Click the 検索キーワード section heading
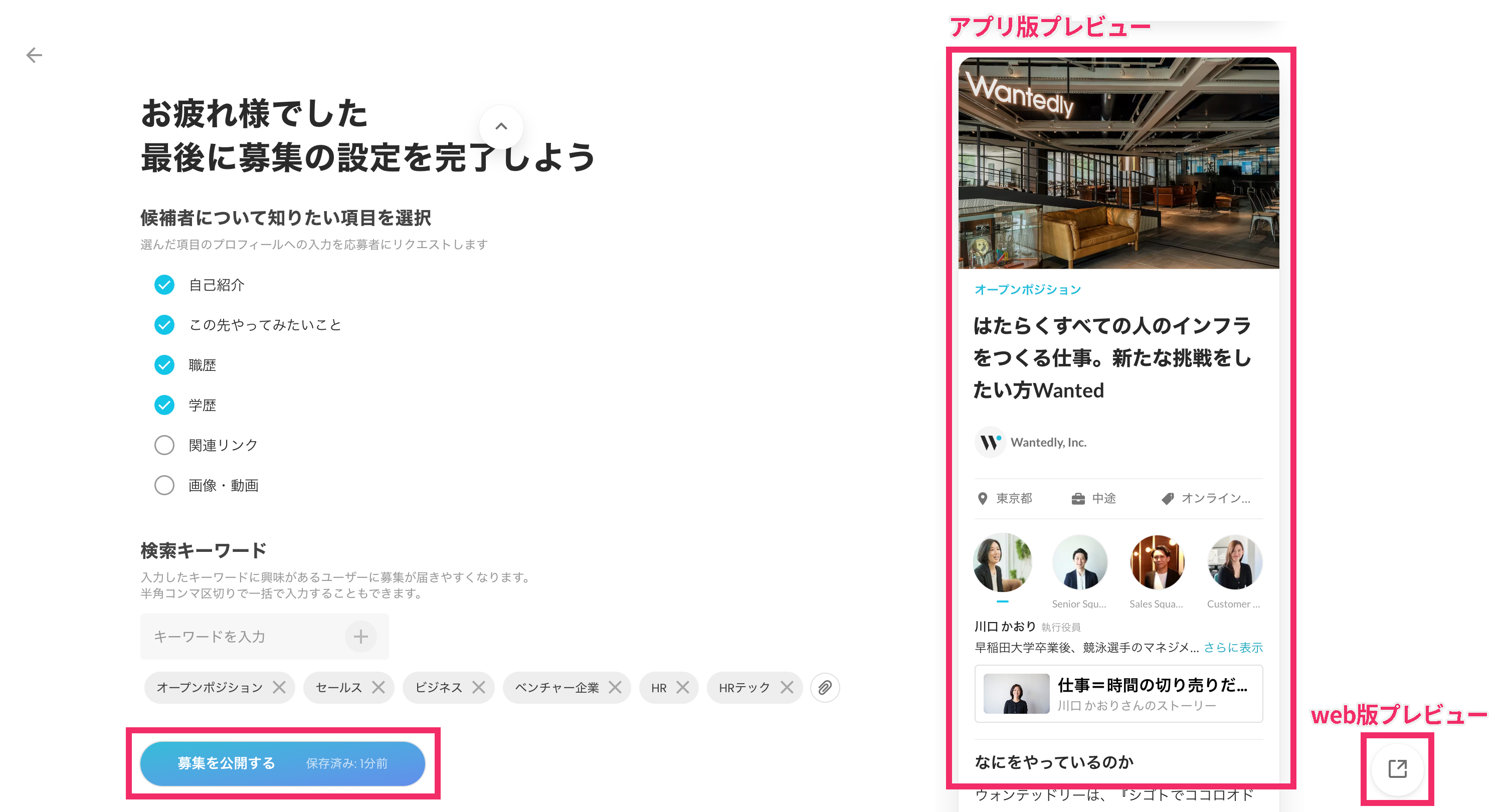1504x812 pixels. click(x=203, y=550)
